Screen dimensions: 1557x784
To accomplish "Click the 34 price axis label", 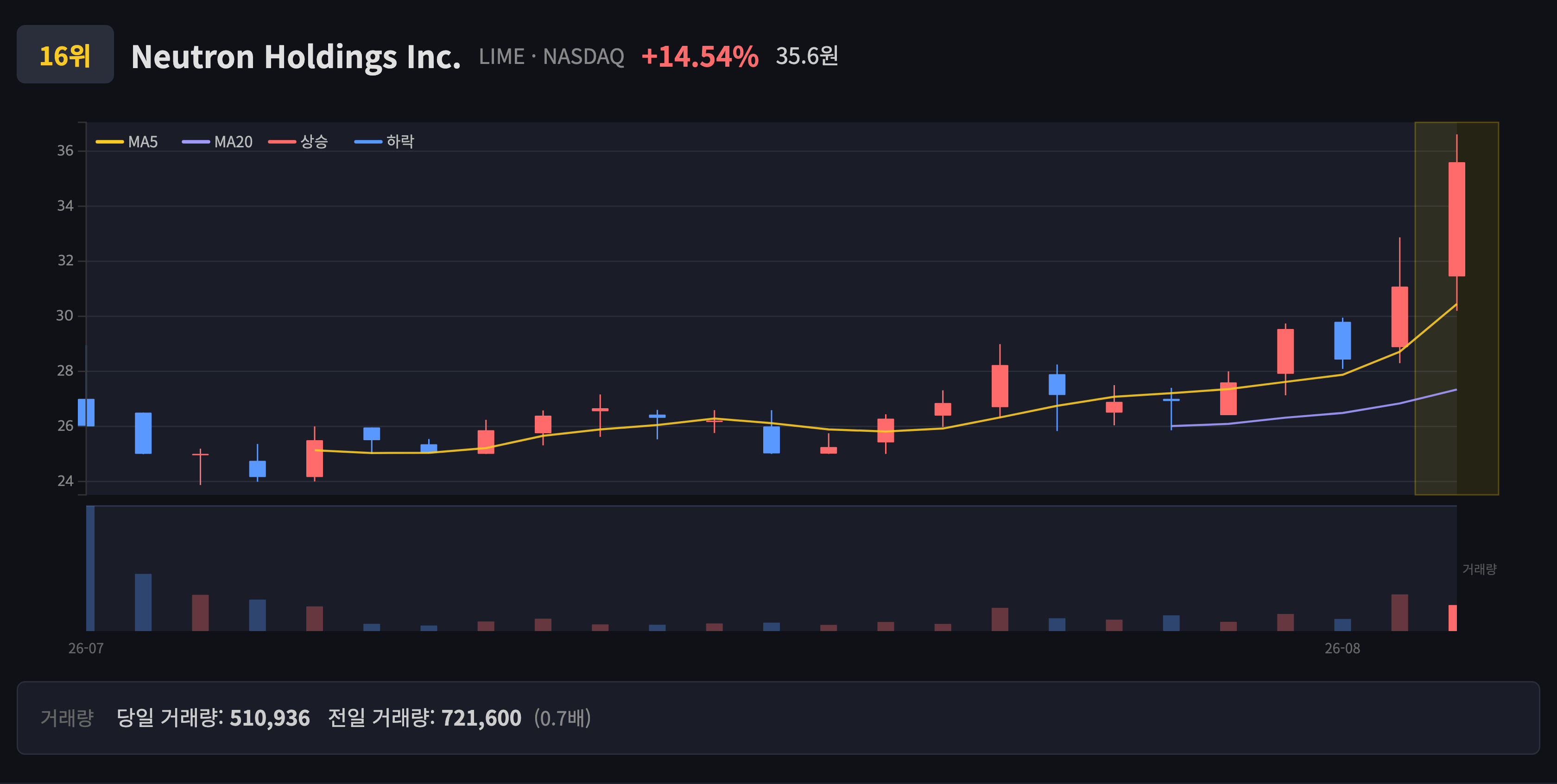I will pyautogui.click(x=65, y=206).
